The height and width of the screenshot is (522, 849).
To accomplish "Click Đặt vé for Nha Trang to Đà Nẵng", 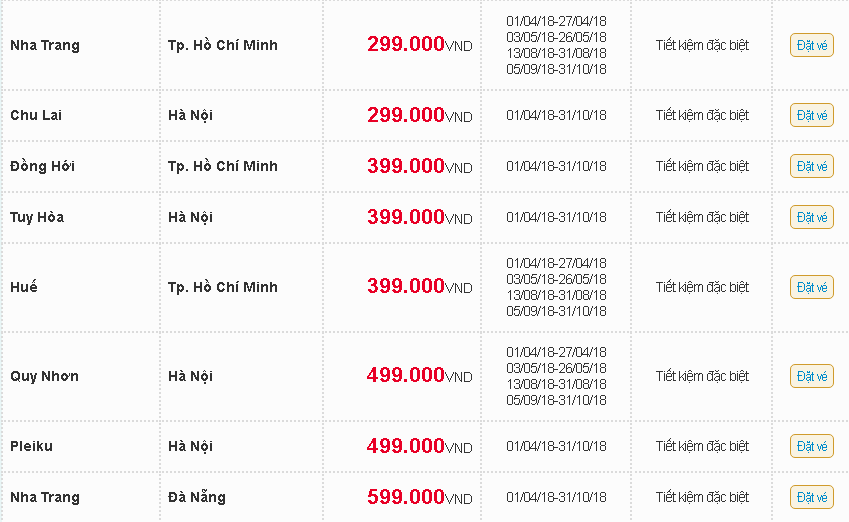I will (x=812, y=497).
